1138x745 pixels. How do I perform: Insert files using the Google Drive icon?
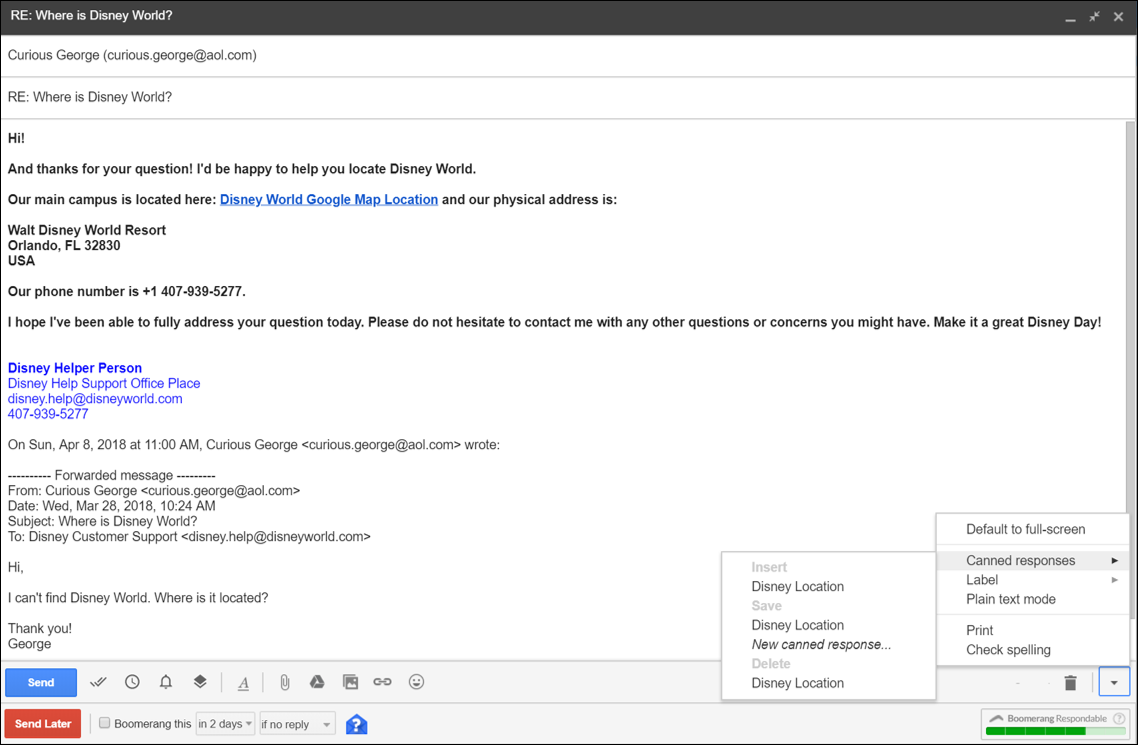pos(317,682)
